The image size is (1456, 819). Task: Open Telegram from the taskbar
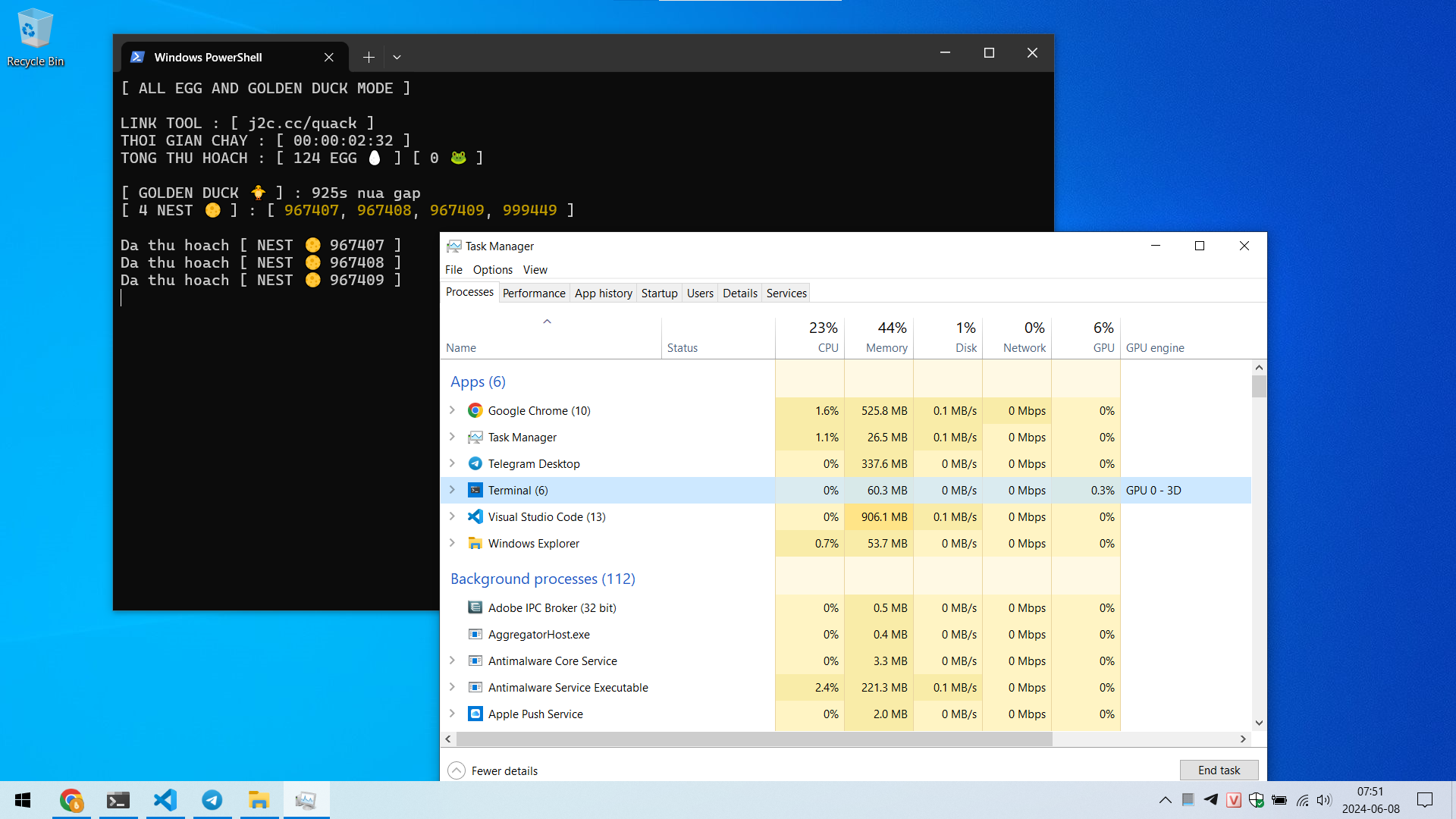(212, 800)
